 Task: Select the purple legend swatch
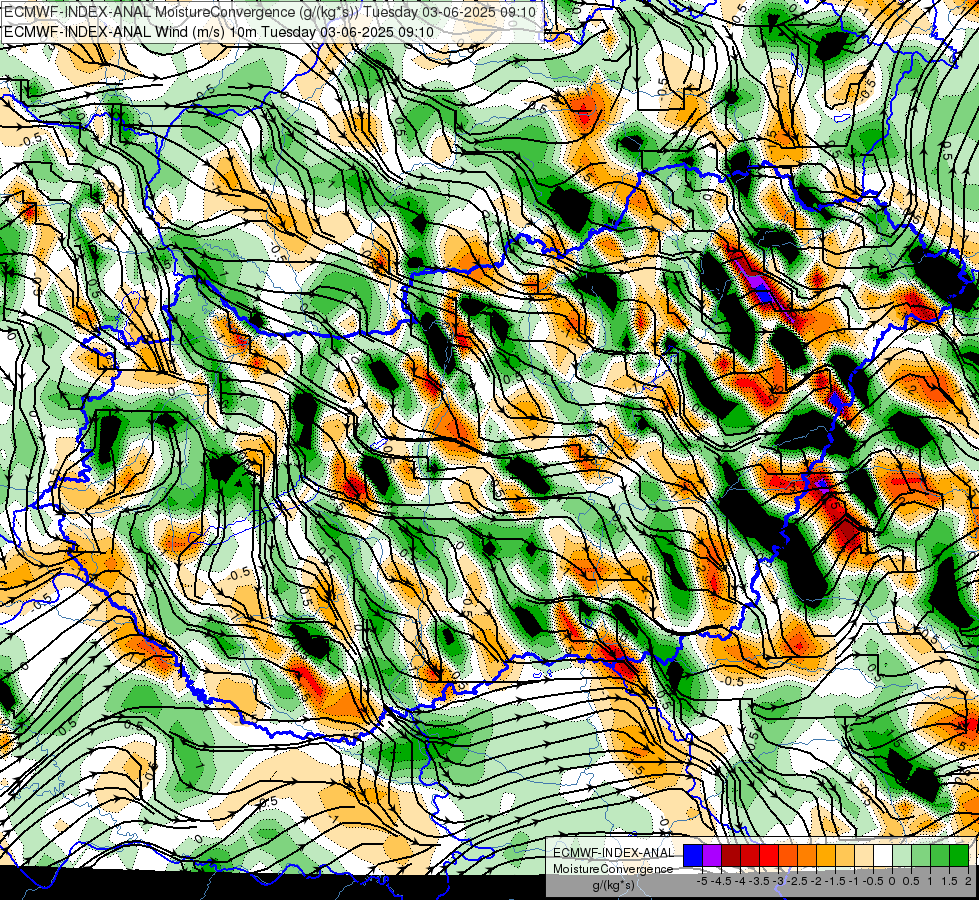tap(712, 856)
